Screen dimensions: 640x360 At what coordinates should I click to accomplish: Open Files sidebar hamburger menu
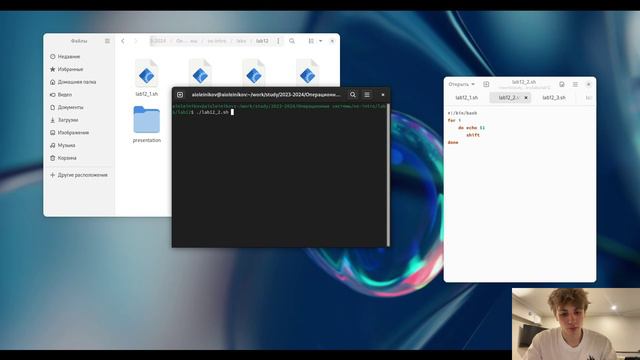click(x=107, y=41)
